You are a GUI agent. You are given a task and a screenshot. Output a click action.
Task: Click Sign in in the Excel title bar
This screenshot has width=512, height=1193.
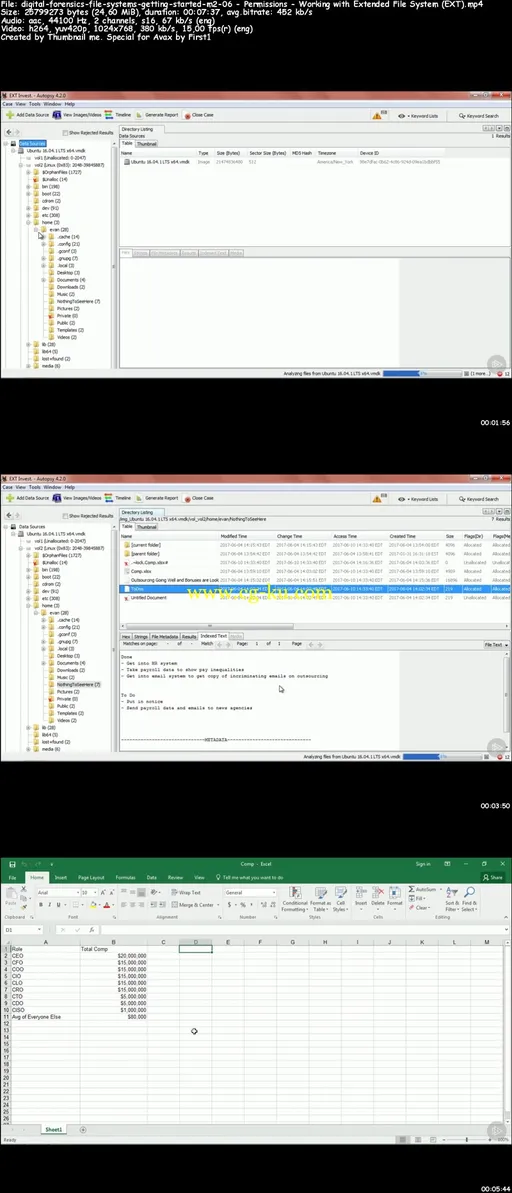[x=423, y=864]
